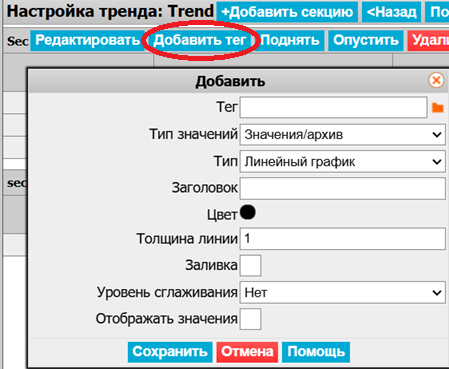Cancel with the Отмена button
449x369 pixels.
pos(247,352)
